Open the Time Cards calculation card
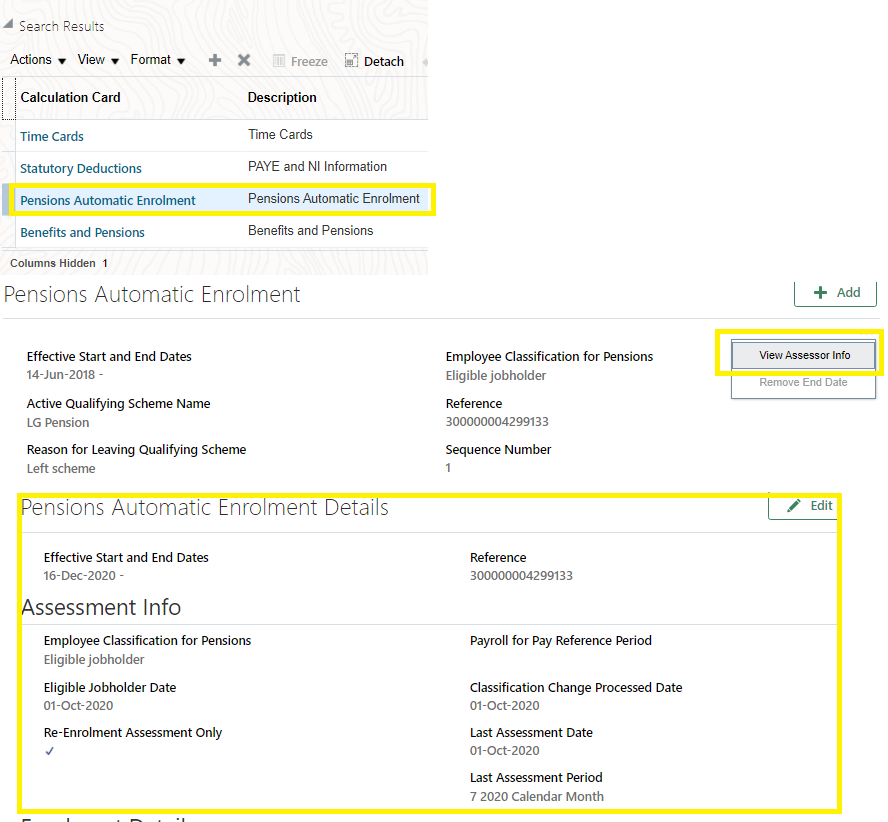Image resolution: width=888 pixels, height=822 pixels. 52,136
